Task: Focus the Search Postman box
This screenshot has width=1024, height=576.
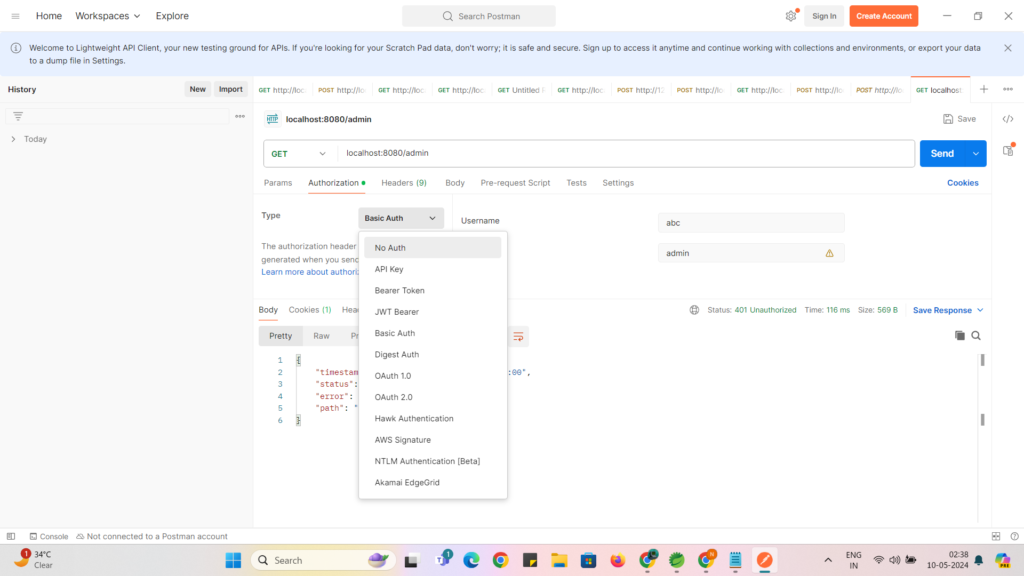Action: tap(479, 16)
